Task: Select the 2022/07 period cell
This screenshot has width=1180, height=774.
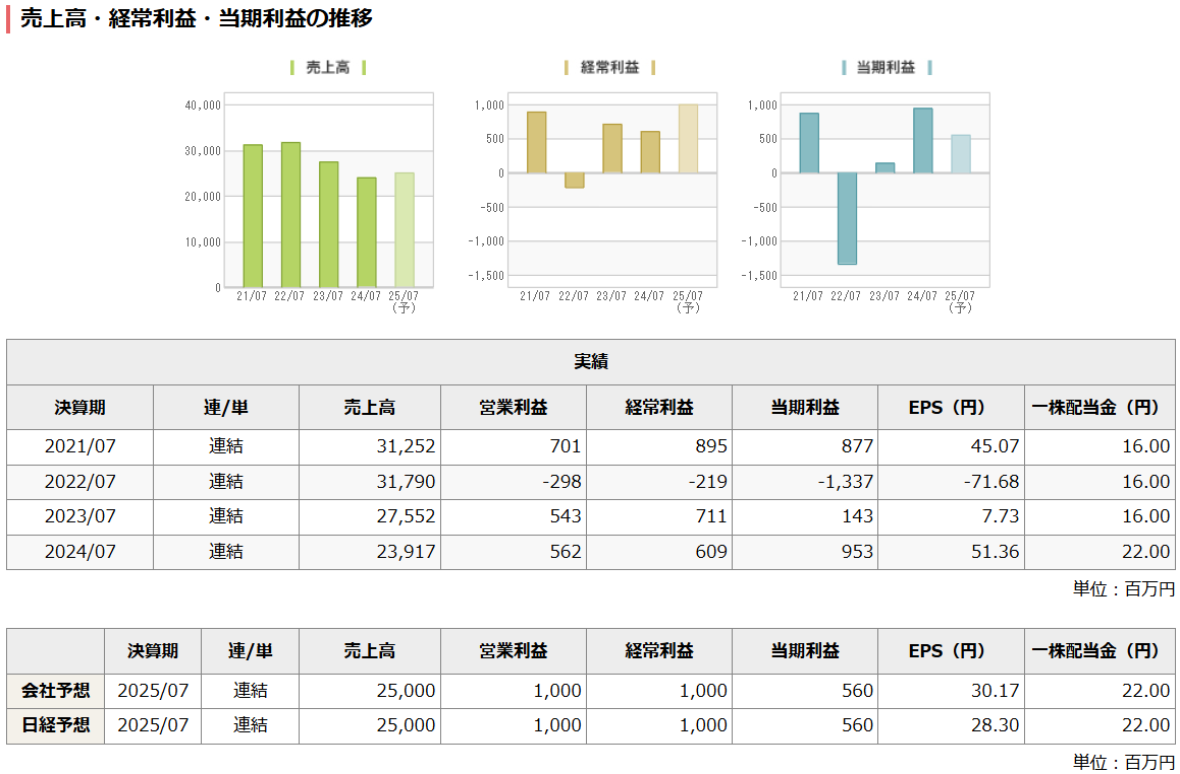Action: coord(80,481)
